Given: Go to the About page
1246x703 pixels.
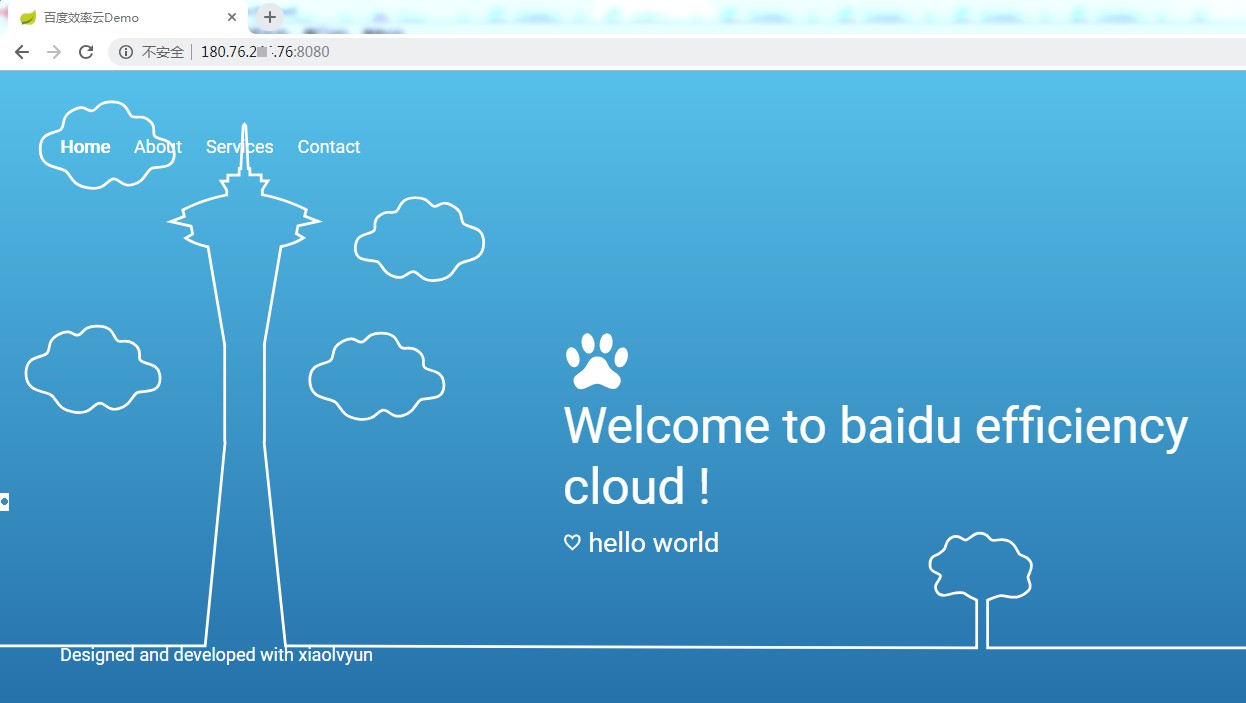Looking at the screenshot, I should click(x=158, y=147).
